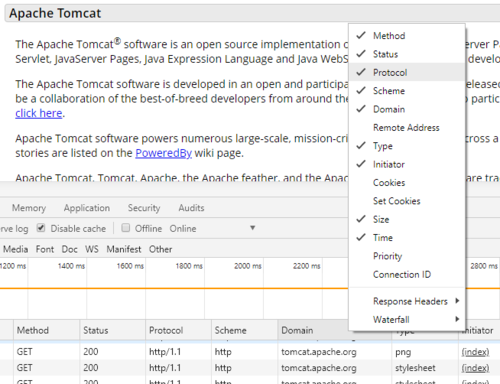Viewport: 500px width, 384px height.
Task: Open the Audits tab
Action: click(x=191, y=208)
